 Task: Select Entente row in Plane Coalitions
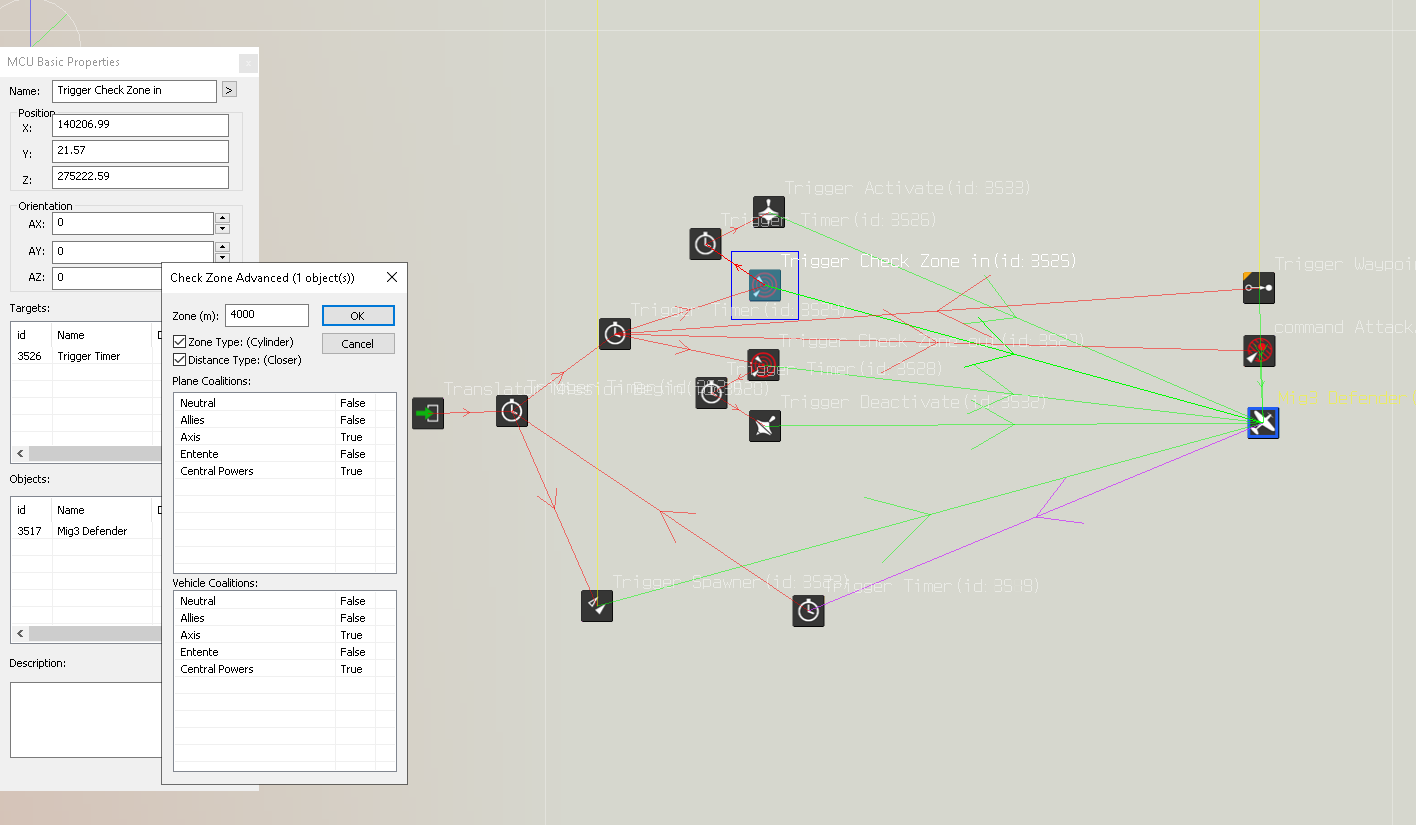pyautogui.click(x=285, y=454)
